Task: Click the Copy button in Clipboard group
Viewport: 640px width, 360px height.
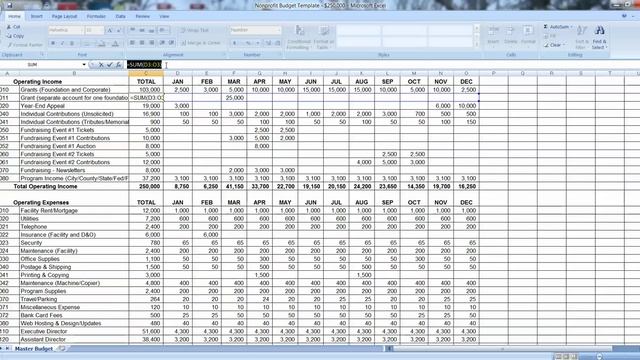Action: (x=15, y=36)
